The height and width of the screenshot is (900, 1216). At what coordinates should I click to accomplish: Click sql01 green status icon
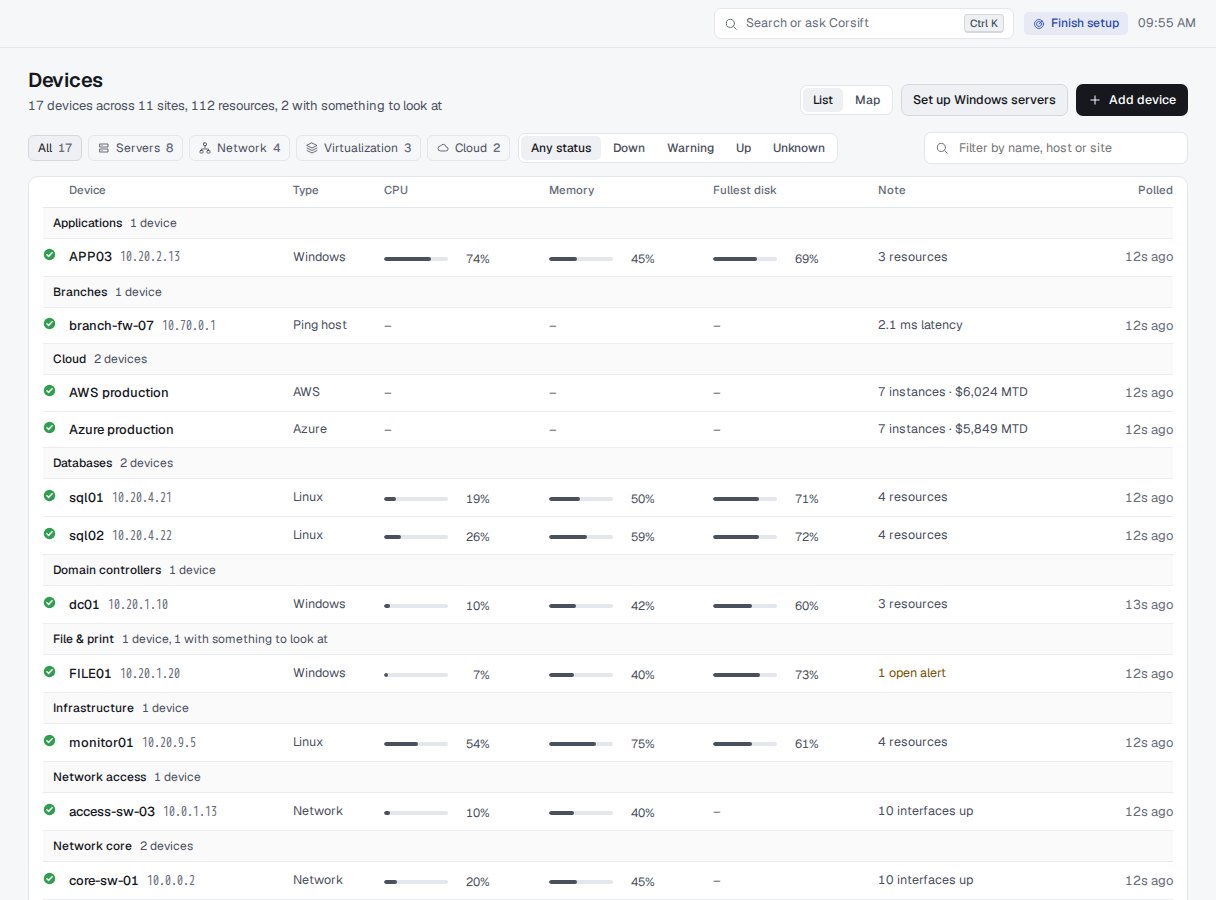pyautogui.click(x=49, y=495)
